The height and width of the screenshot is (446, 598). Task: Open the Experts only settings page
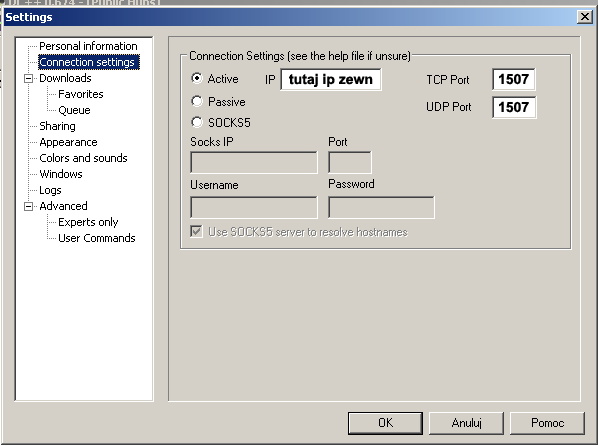pos(88,222)
